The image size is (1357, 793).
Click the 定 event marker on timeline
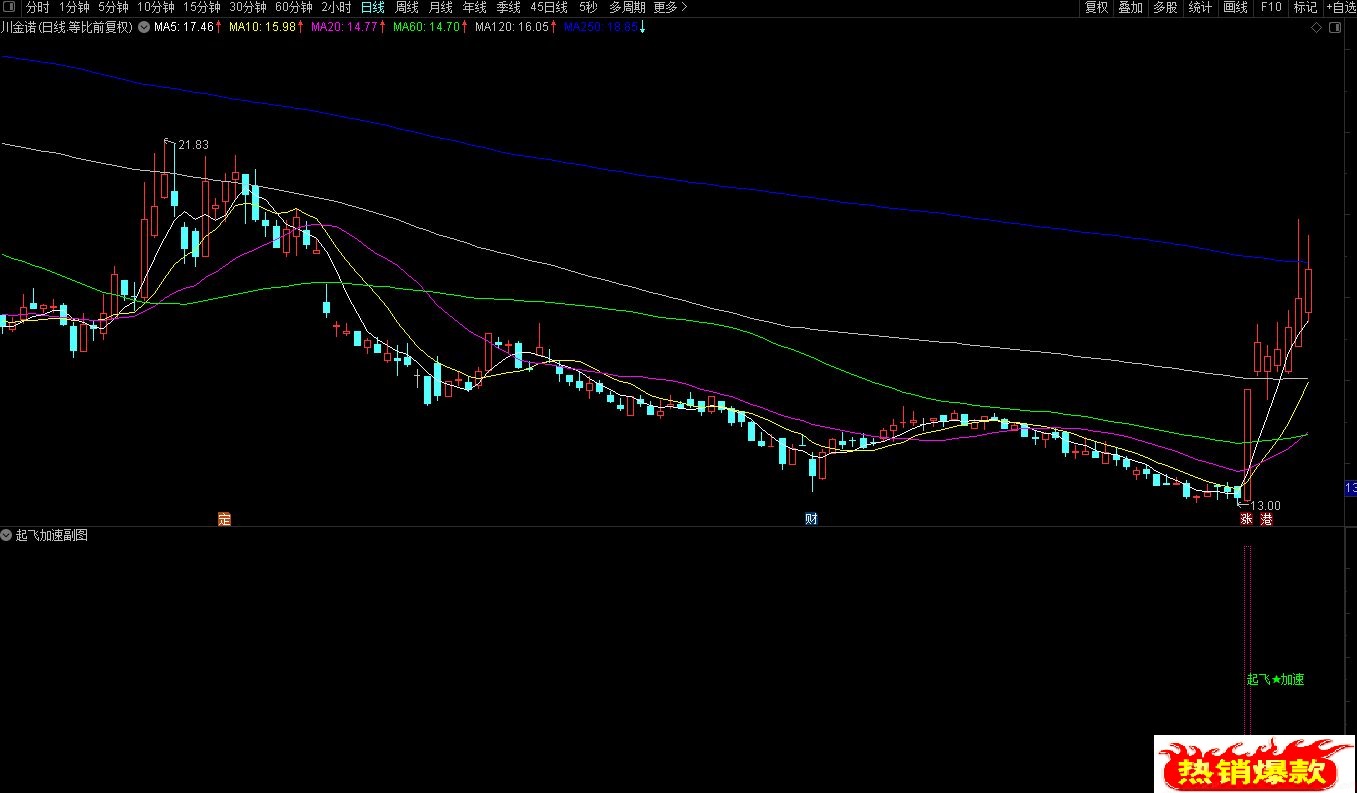point(224,519)
